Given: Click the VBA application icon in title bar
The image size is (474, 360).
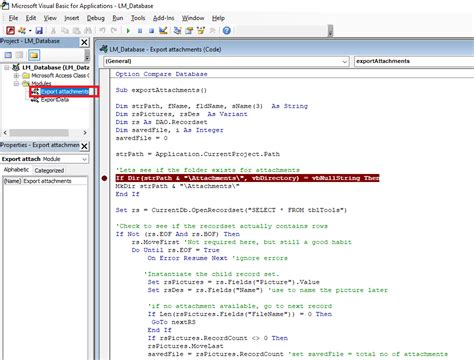Looking at the screenshot, I should (x=5, y=5).
